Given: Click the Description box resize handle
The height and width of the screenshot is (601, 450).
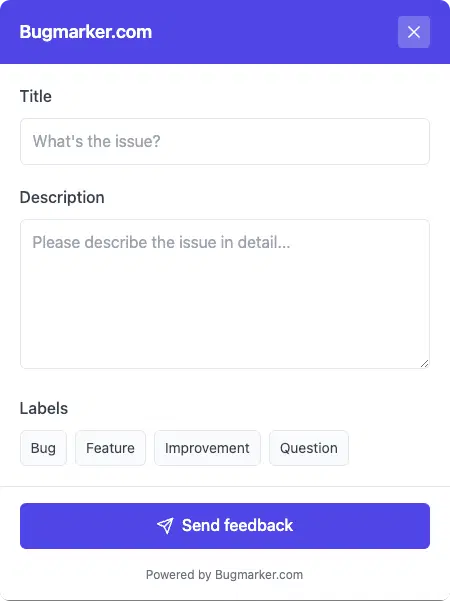Looking at the screenshot, I should point(424,364).
